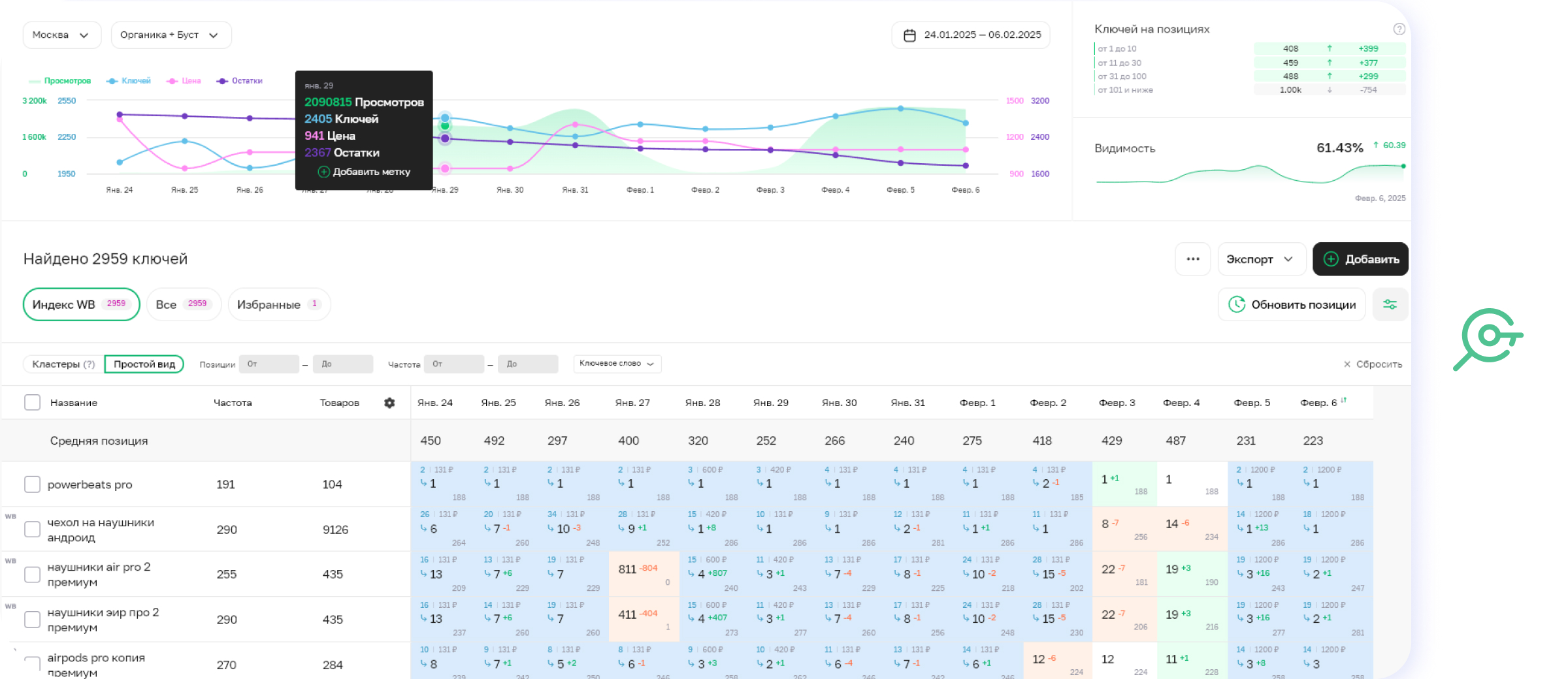Click the от 101 и ниже positions row
The width and height of the screenshot is (1568, 679).
(x=1250, y=90)
